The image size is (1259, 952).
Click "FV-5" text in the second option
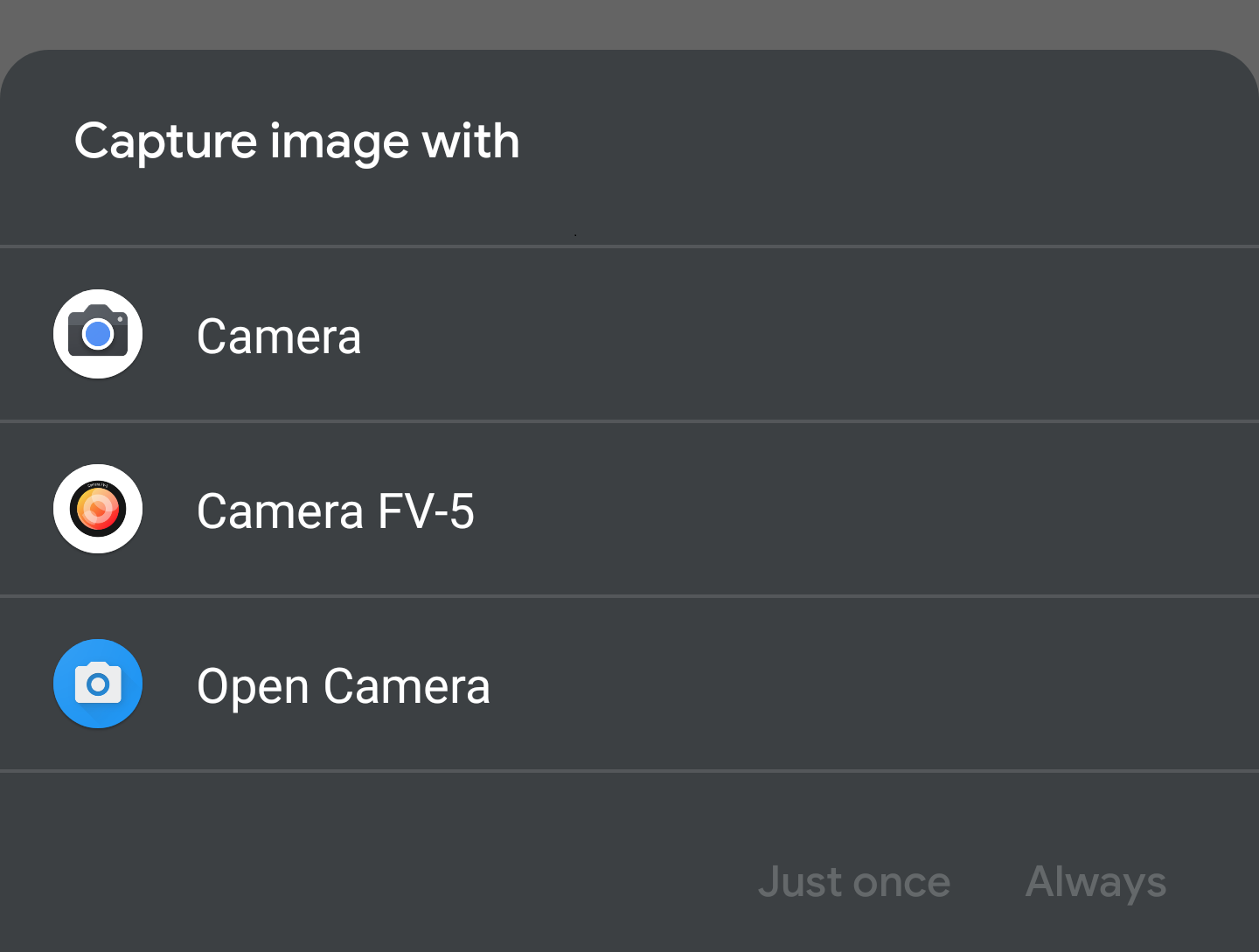pos(426,511)
